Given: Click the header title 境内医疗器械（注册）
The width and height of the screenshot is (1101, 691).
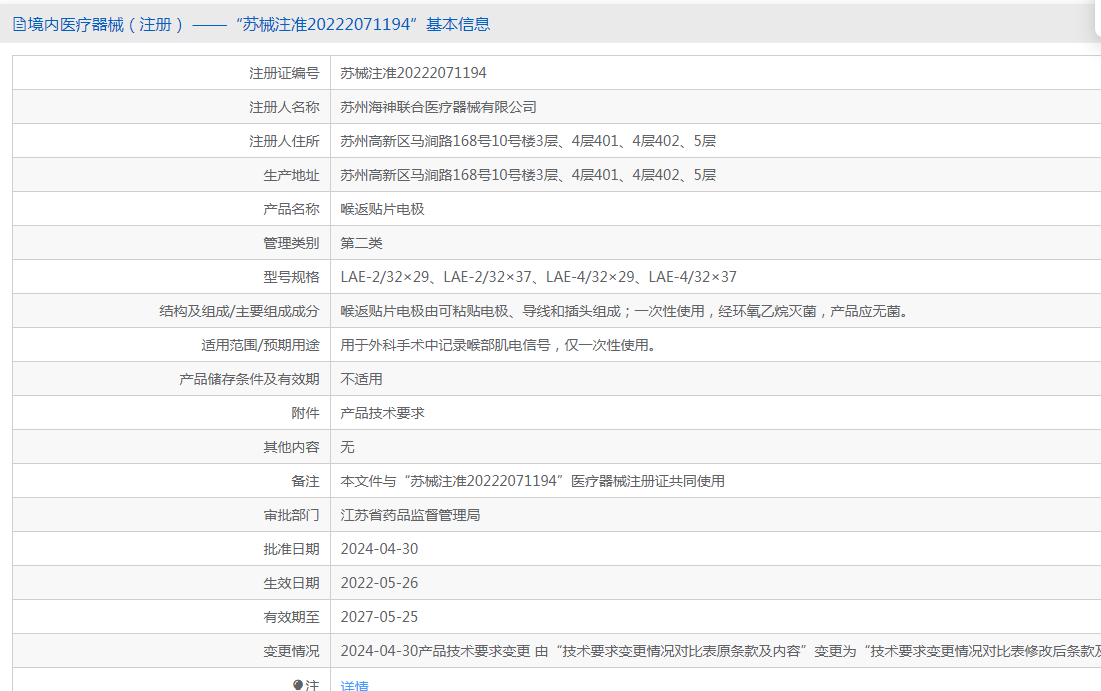Looking at the screenshot, I should (107, 25).
